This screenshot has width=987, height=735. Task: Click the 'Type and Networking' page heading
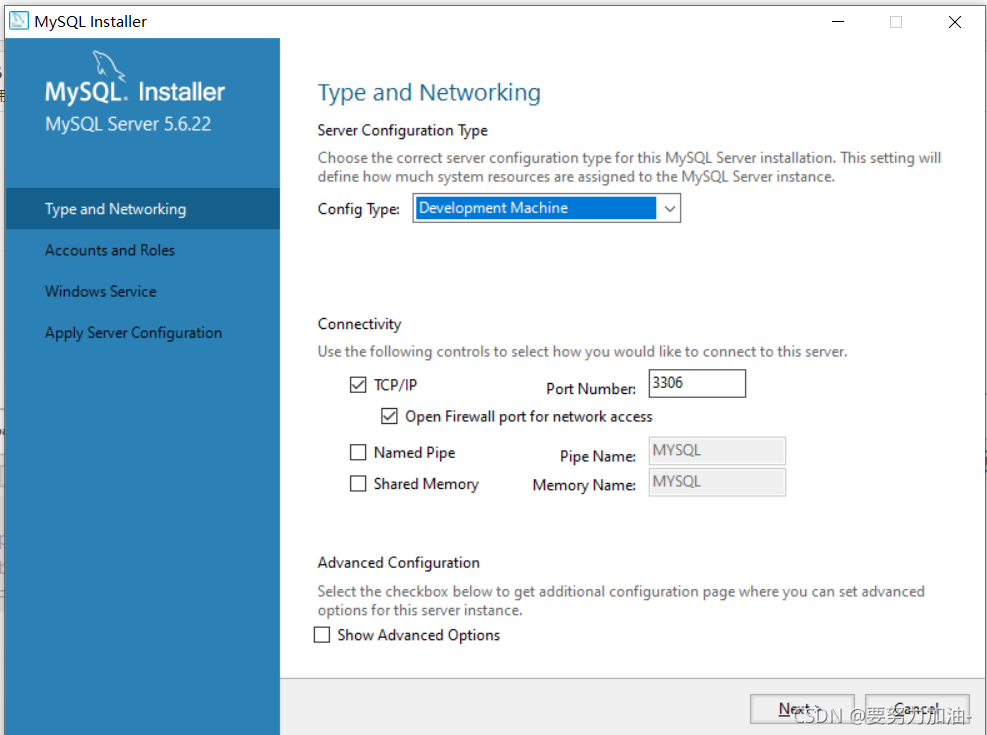tap(429, 93)
